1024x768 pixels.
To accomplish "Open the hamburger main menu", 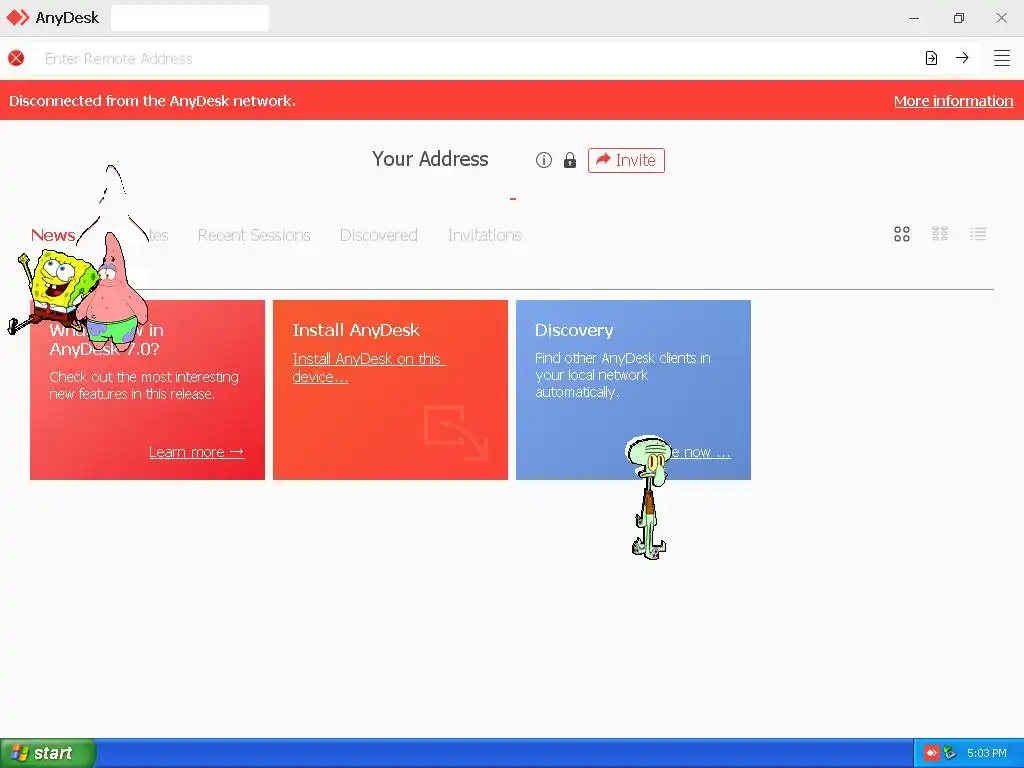I will 1002,58.
